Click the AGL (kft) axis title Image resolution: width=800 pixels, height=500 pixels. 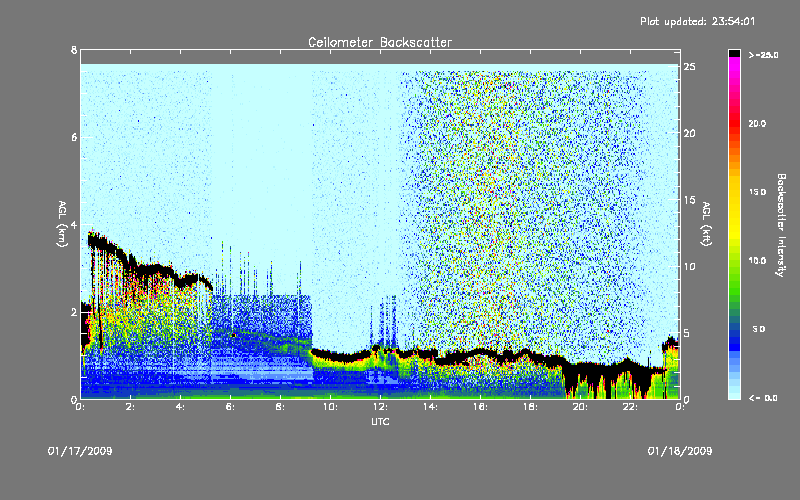(x=706, y=224)
